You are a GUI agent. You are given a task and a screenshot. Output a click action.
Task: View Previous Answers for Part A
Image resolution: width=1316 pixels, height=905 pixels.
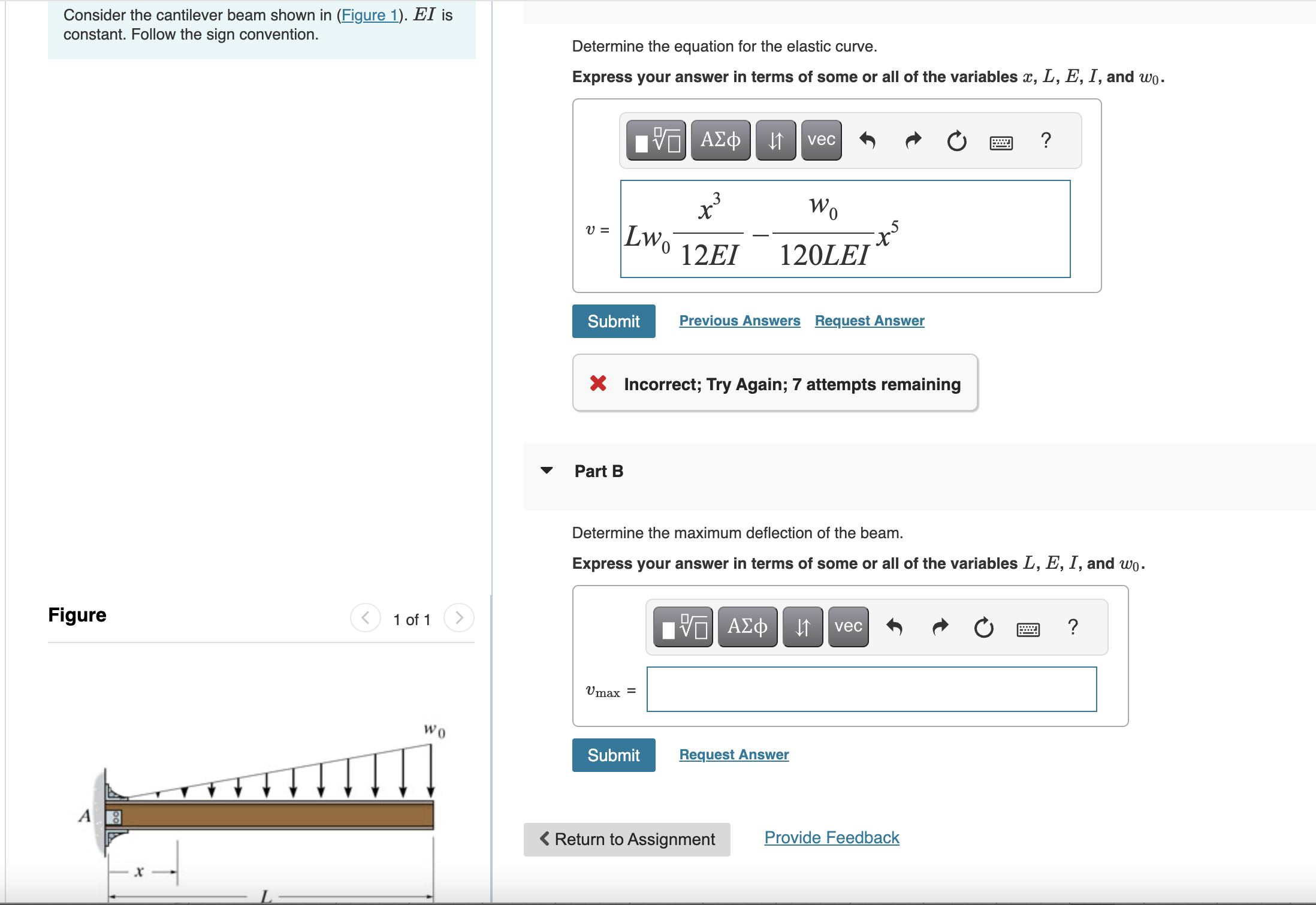point(740,321)
